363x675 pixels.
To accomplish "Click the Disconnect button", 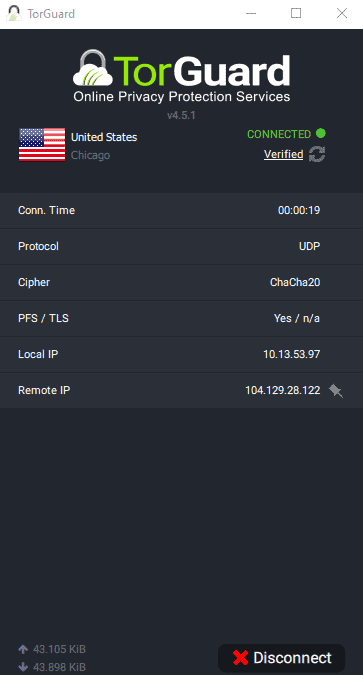I will point(282,658).
